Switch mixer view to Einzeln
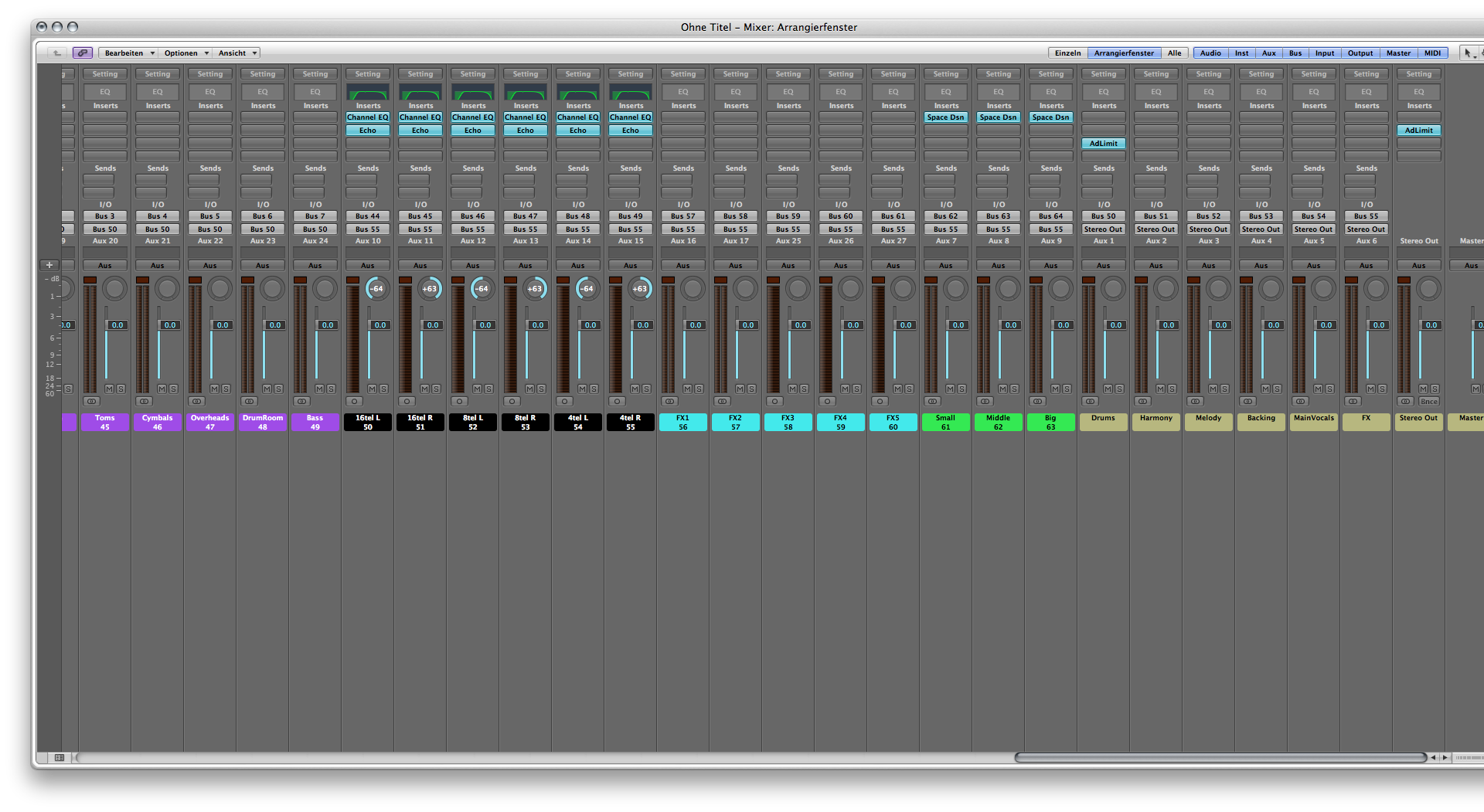Viewport: 1484px width, 812px height. (1067, 53)
